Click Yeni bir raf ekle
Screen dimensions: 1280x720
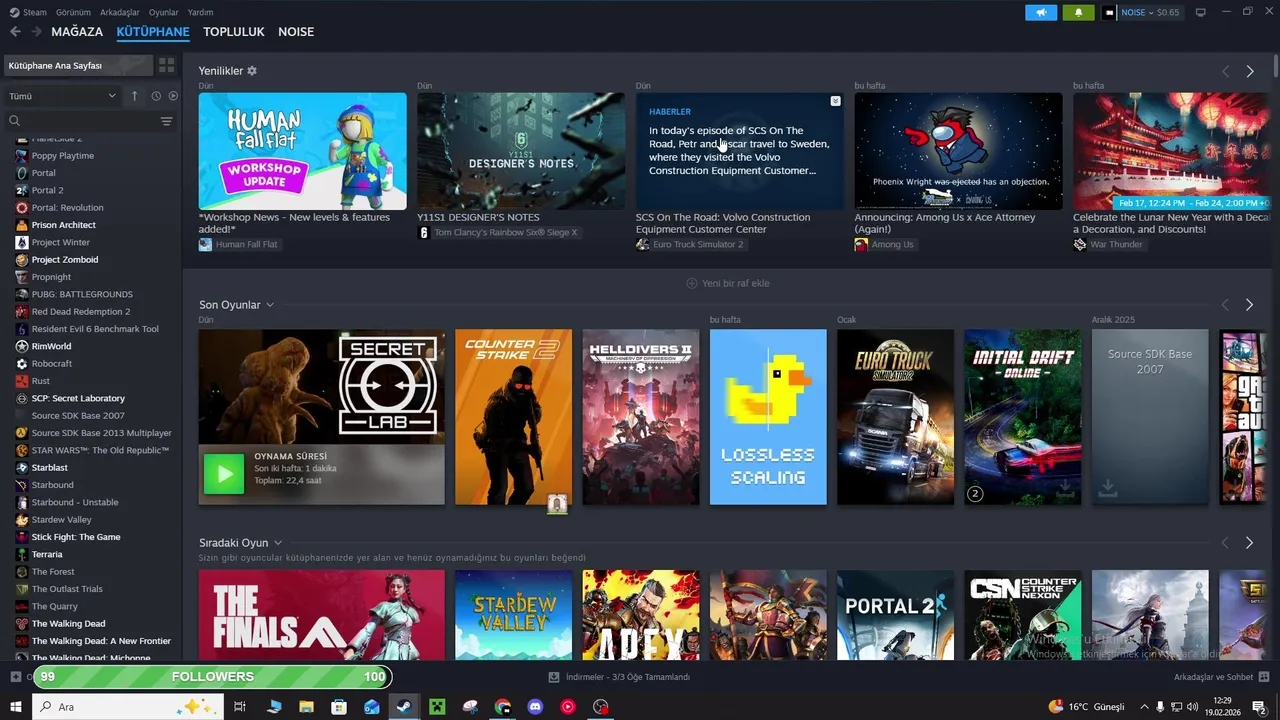[727, 283]
